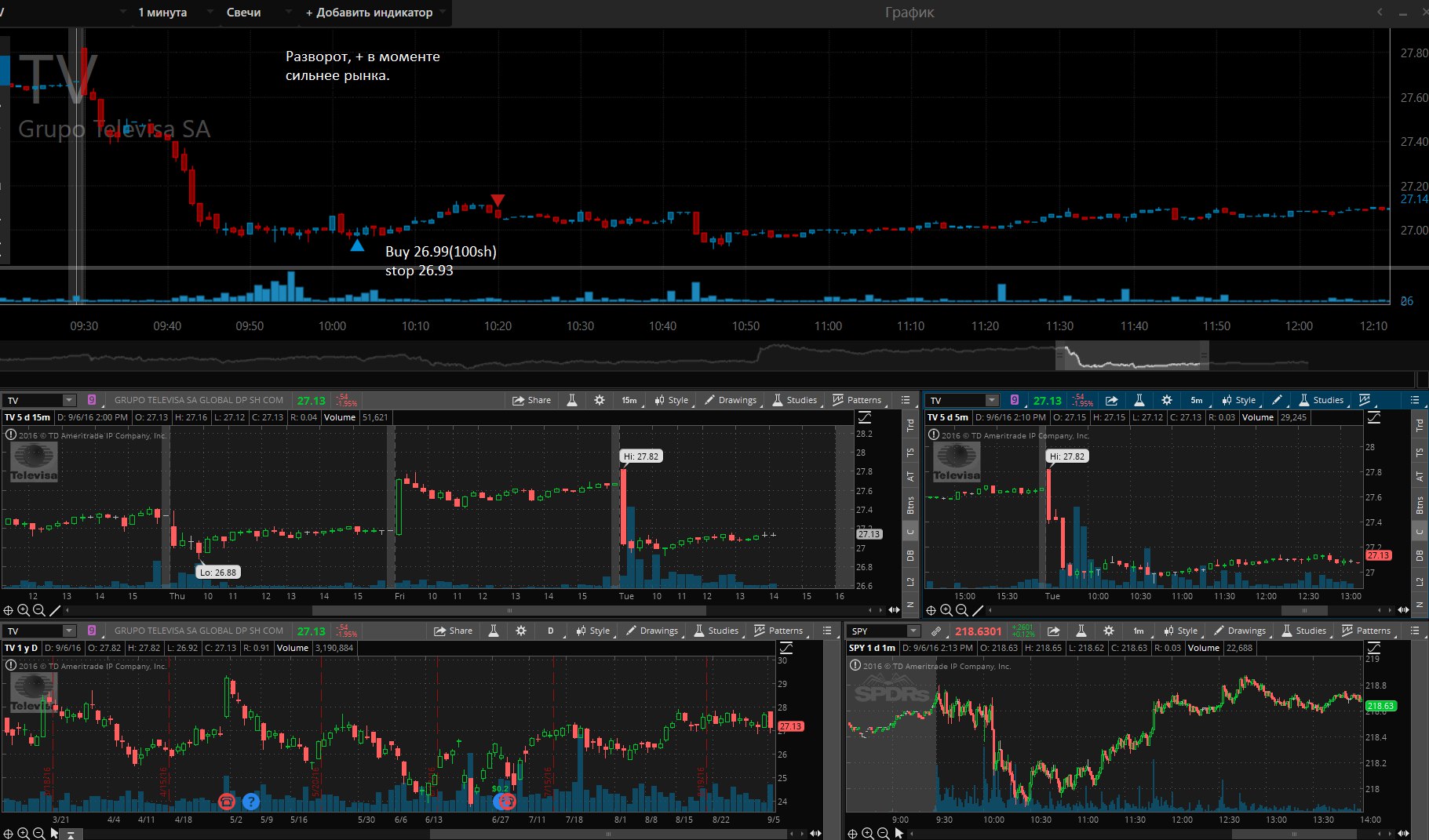Screen dimensions: 1429x840
Task: Toggle the Btns side tab on TV 15m chart
Action: coord(910,505)
